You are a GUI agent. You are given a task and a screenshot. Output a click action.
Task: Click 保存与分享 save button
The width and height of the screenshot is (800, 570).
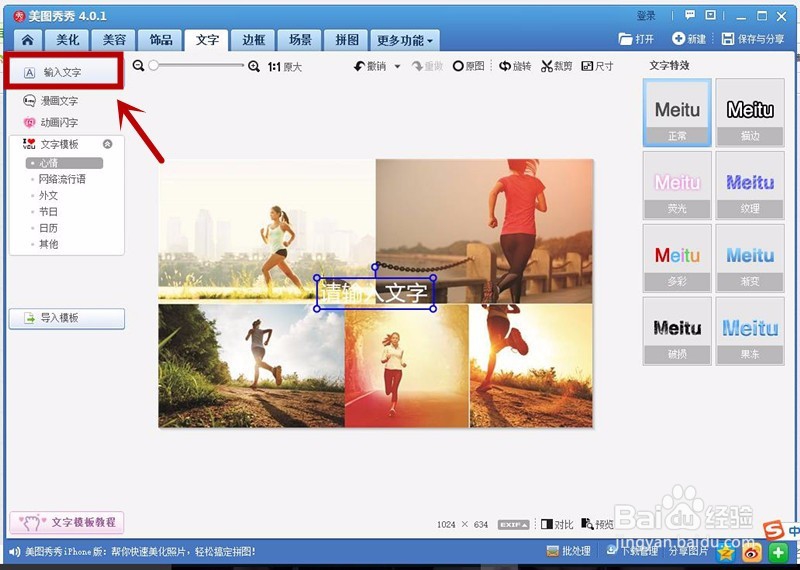pyautogui.click(x=753, y=39)
